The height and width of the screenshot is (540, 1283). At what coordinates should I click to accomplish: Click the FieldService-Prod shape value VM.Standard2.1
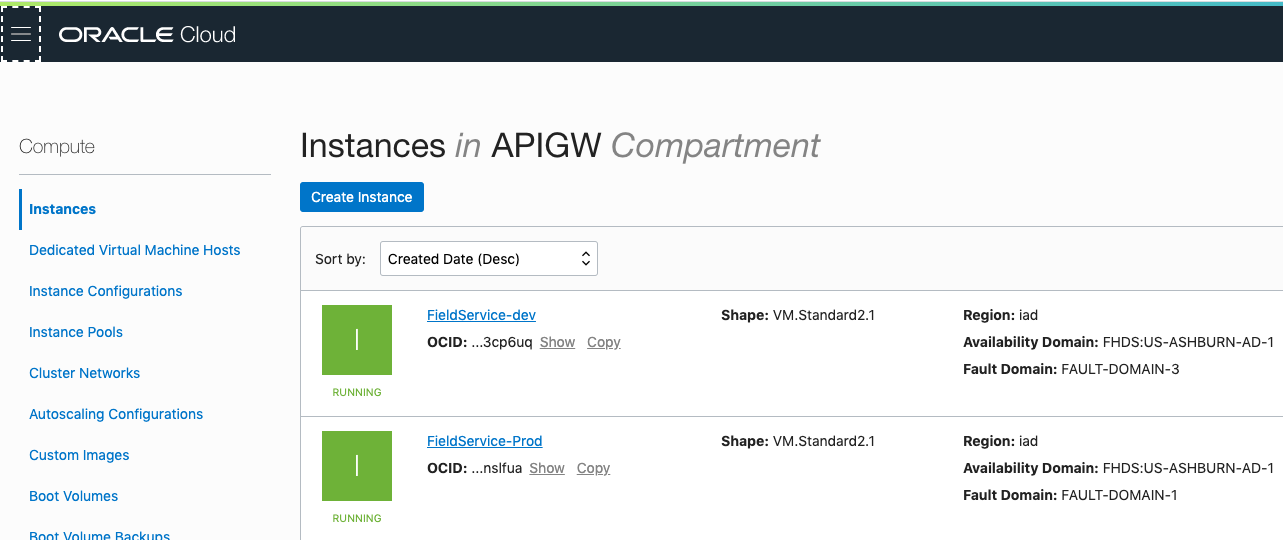tap(824, 441)
